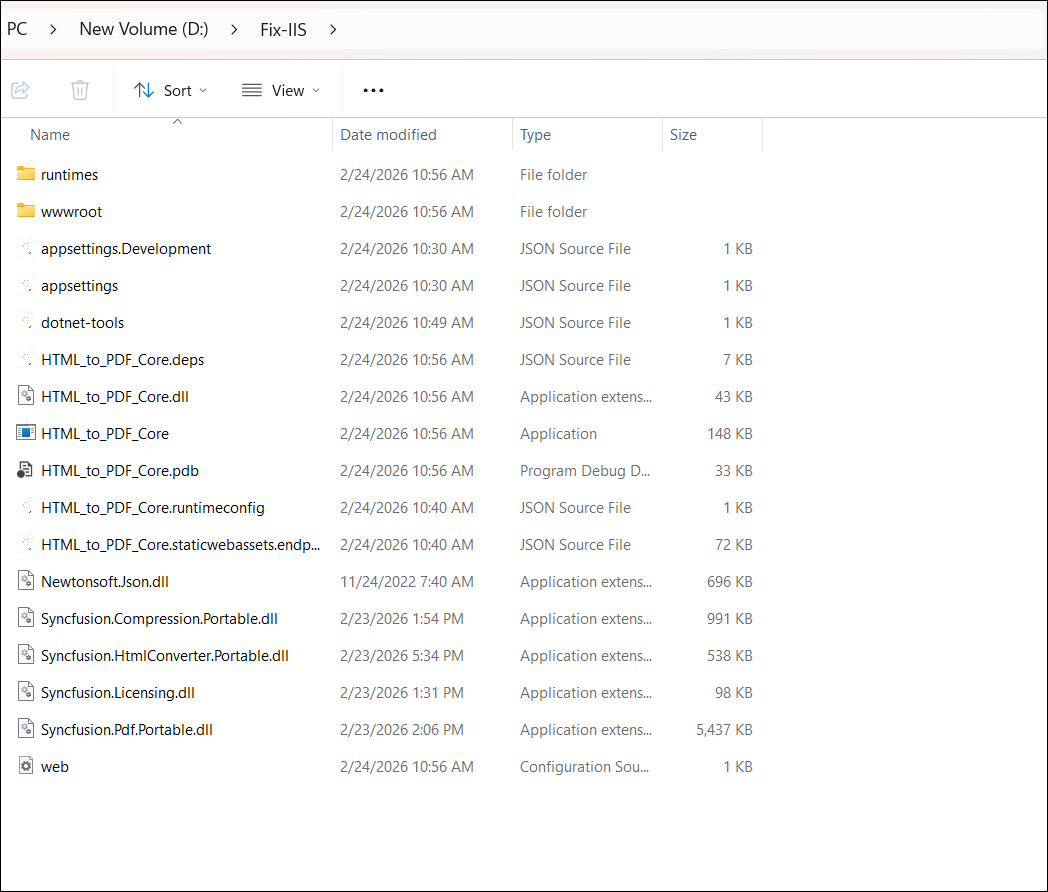Viewport: 1048px width, 892px height.
Task: Click the dotnet-tools file icon
Action: click(x=25, y=322)
